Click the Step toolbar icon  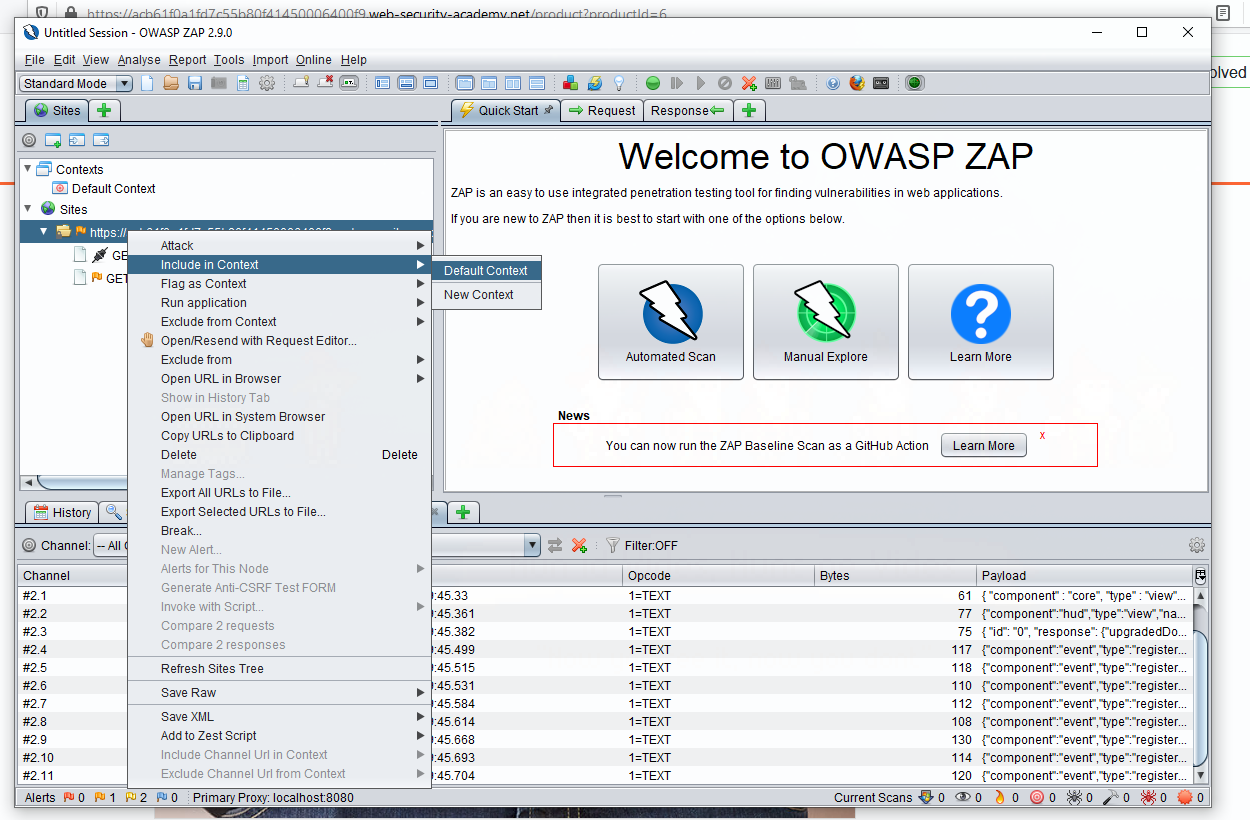click(x=677, y=84)
